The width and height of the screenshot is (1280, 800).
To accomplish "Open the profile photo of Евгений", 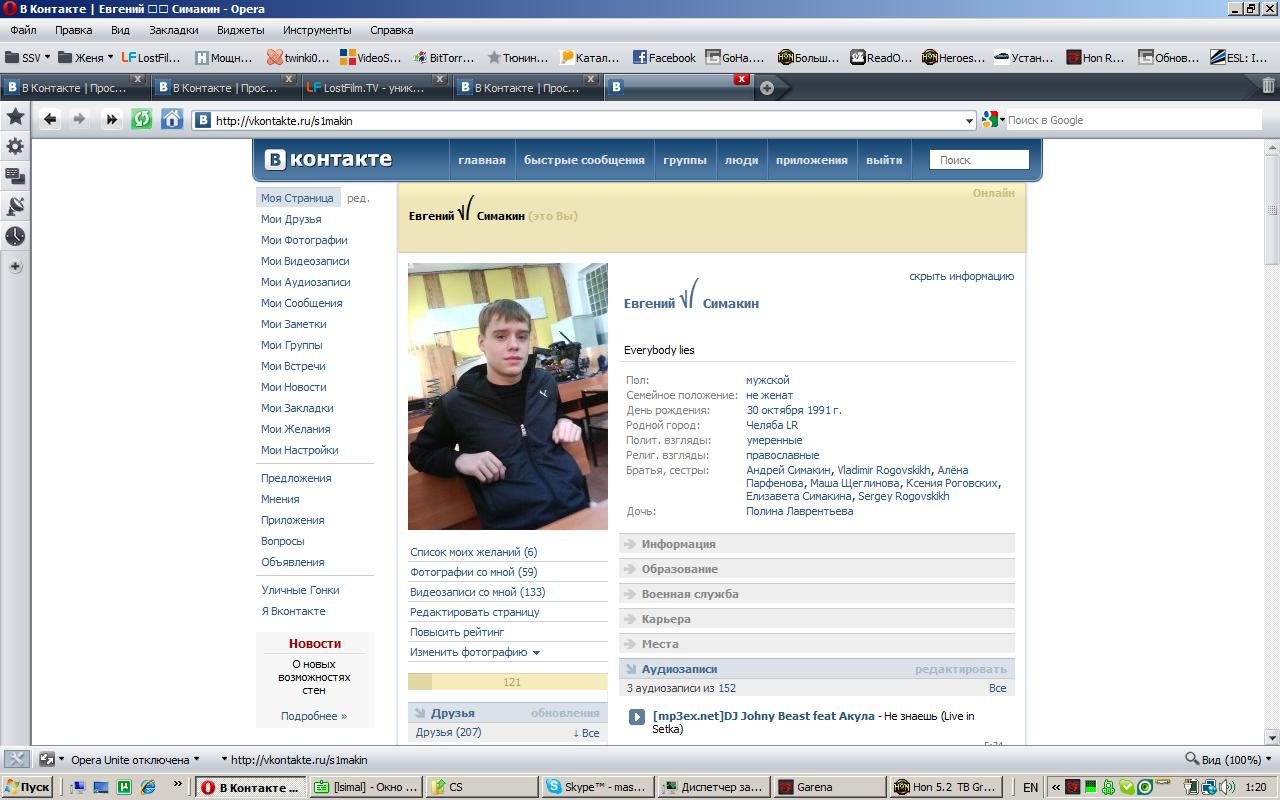I will point(507,396).
